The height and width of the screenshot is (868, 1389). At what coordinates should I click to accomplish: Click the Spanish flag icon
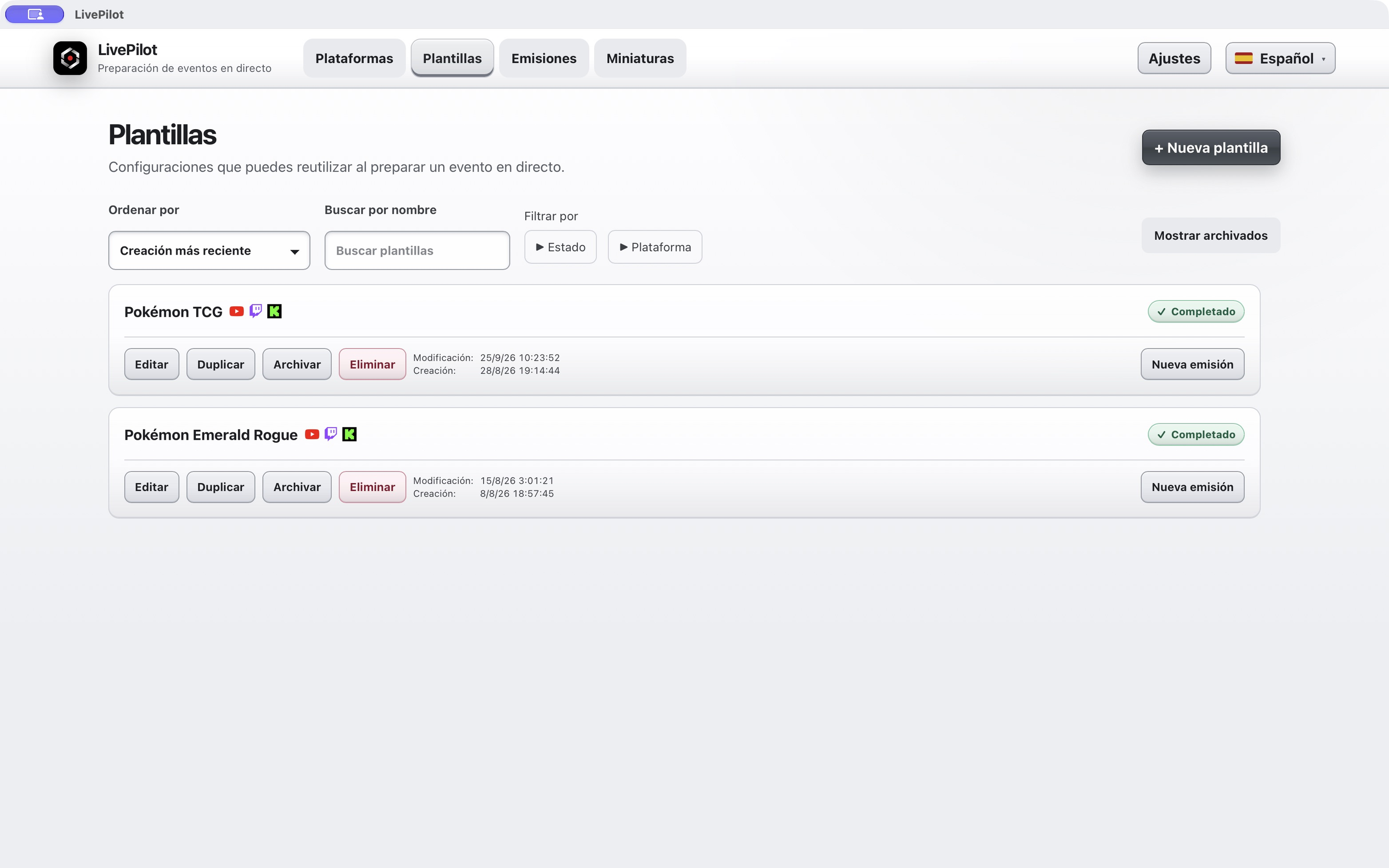1243,58
